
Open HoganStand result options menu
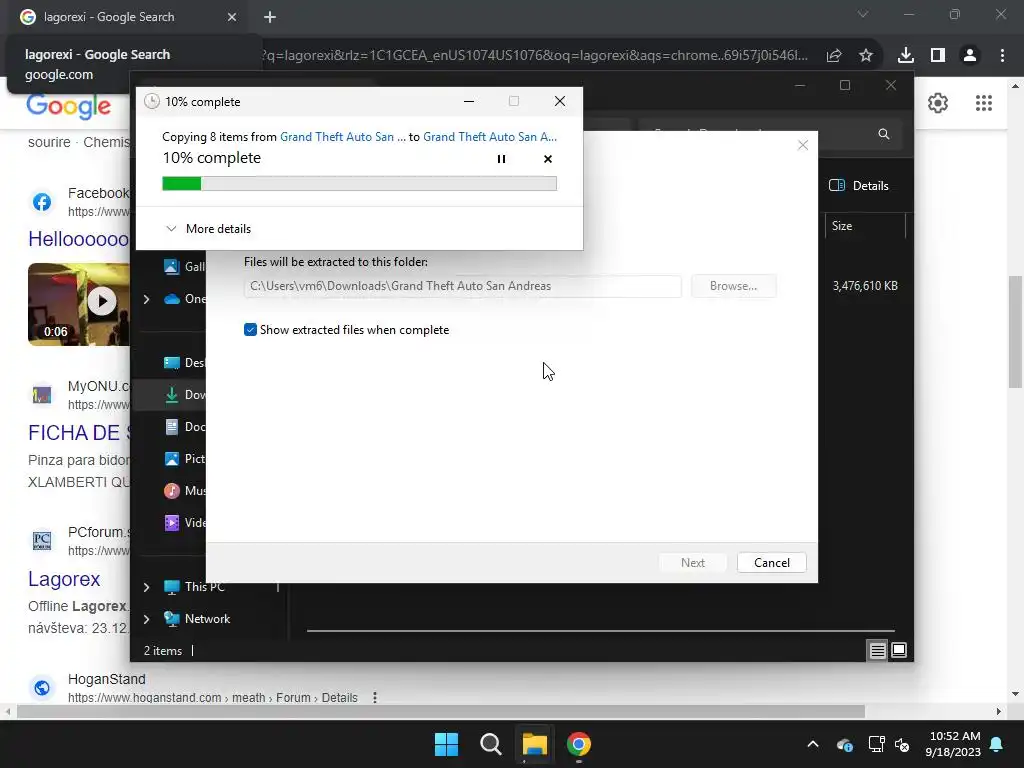click(375, 697)
